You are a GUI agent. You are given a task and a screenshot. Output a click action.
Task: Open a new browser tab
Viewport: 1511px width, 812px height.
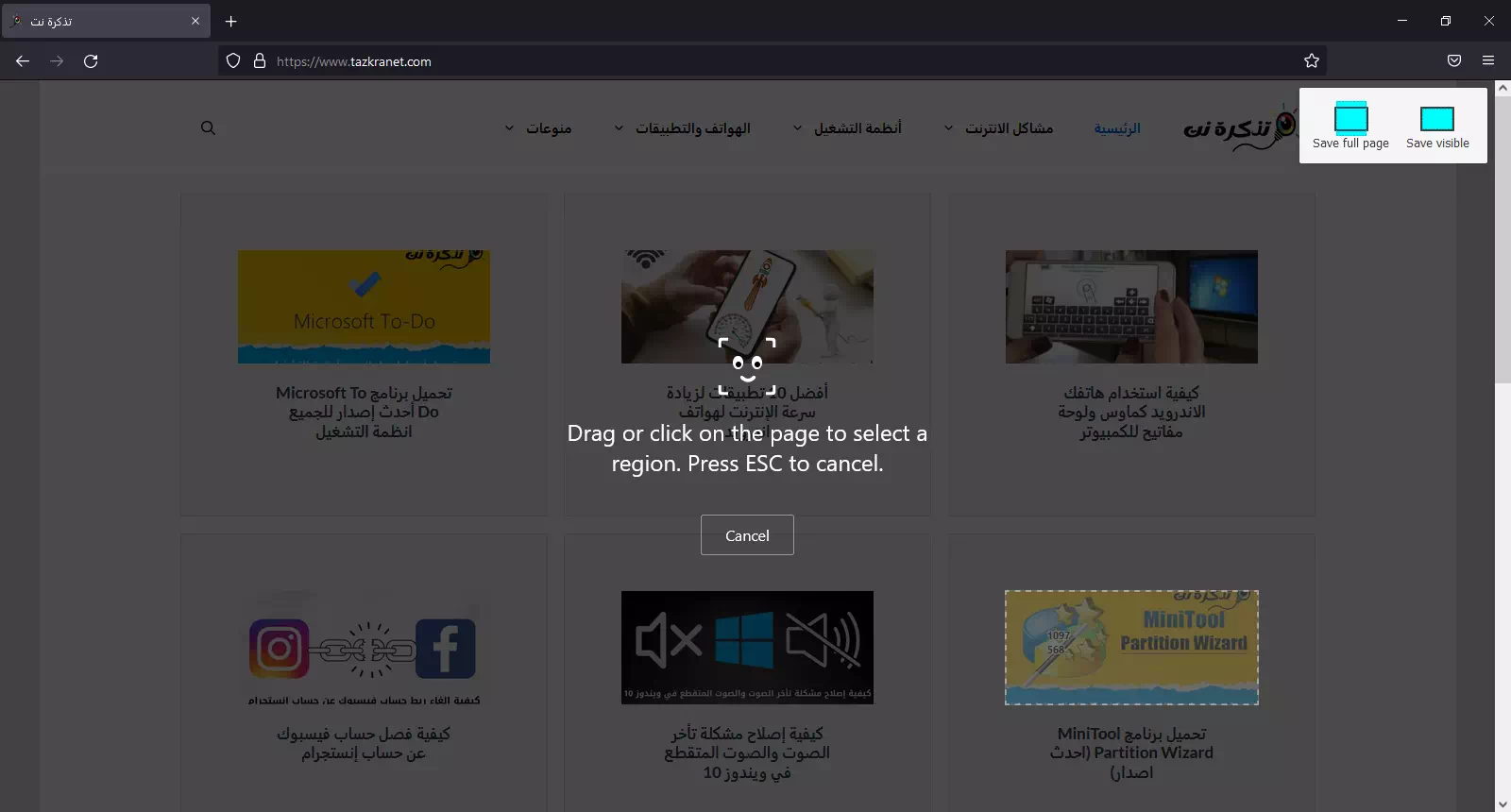[230, 21]
